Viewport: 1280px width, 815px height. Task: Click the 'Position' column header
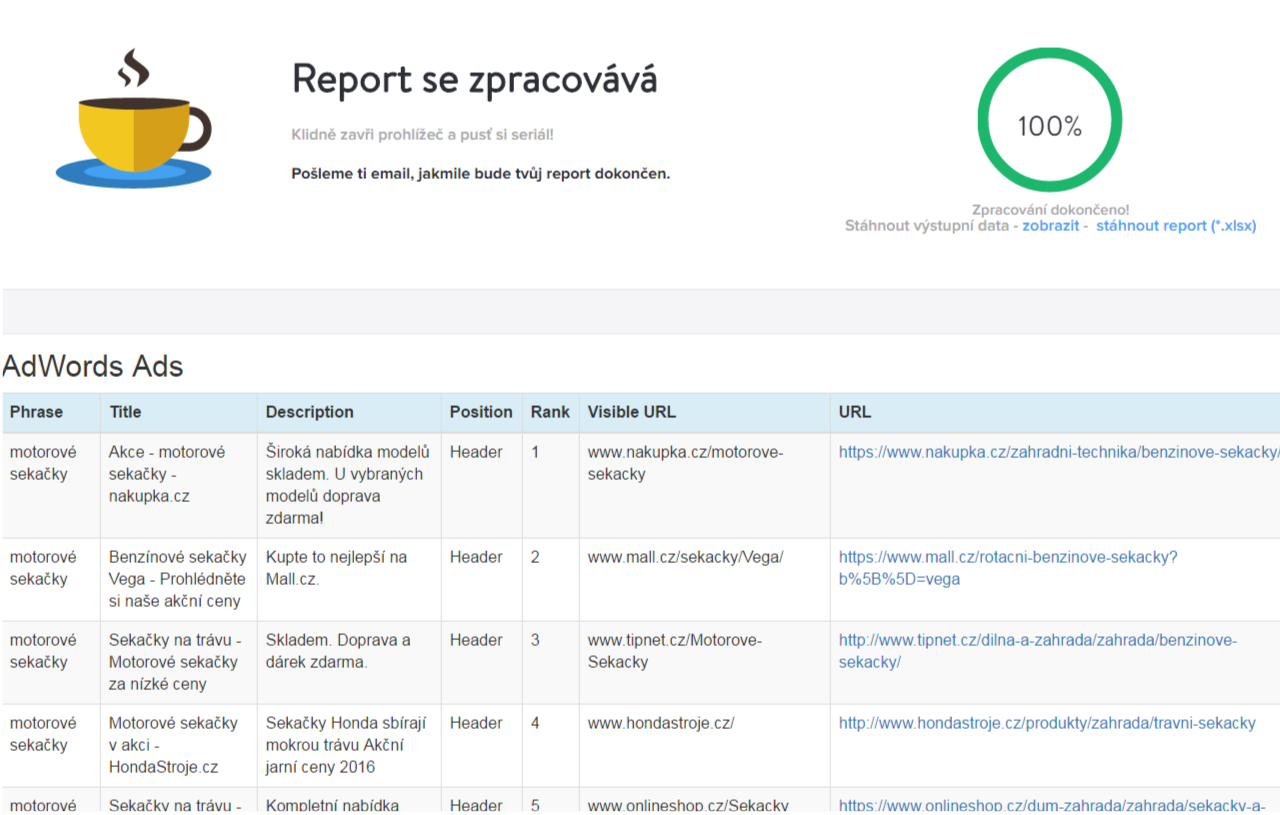coord(481,412)
